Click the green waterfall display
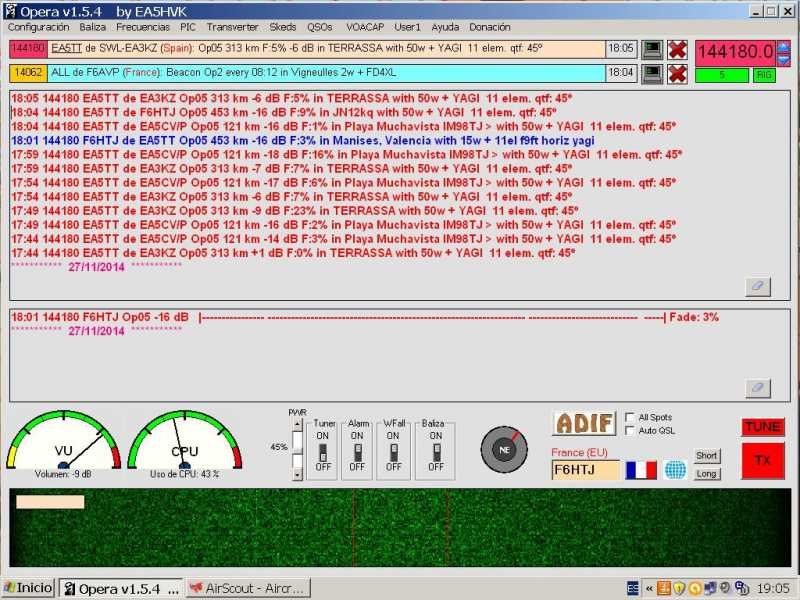This screenshot has width=800, height=600. (x=400, y=528)
